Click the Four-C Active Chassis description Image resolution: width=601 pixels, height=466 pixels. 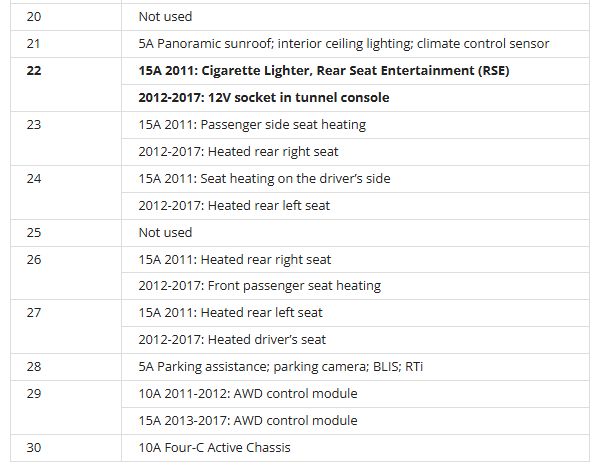tap(214, 448)
